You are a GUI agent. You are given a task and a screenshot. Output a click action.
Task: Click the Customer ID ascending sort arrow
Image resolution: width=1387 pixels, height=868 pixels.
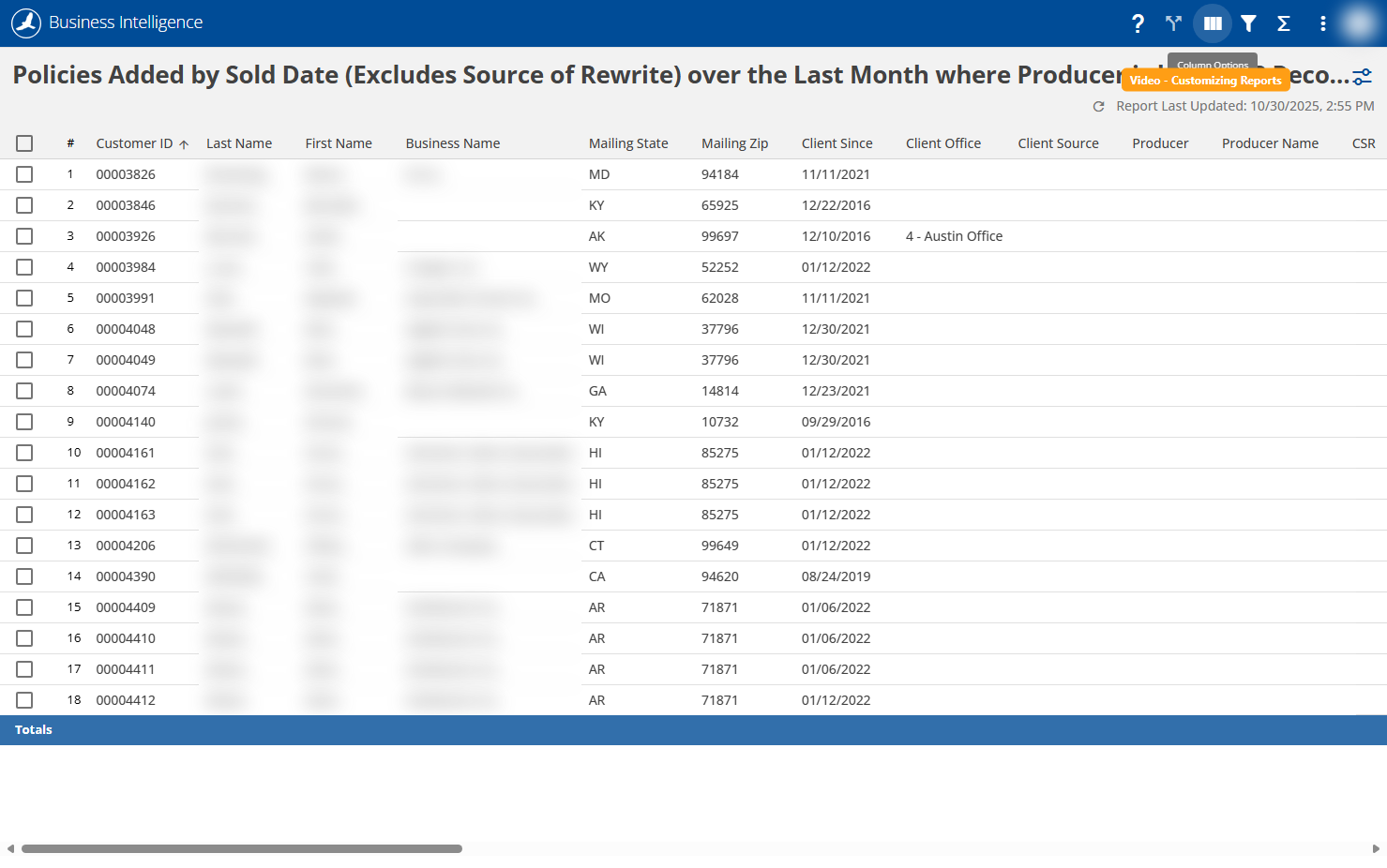[184, 144]
